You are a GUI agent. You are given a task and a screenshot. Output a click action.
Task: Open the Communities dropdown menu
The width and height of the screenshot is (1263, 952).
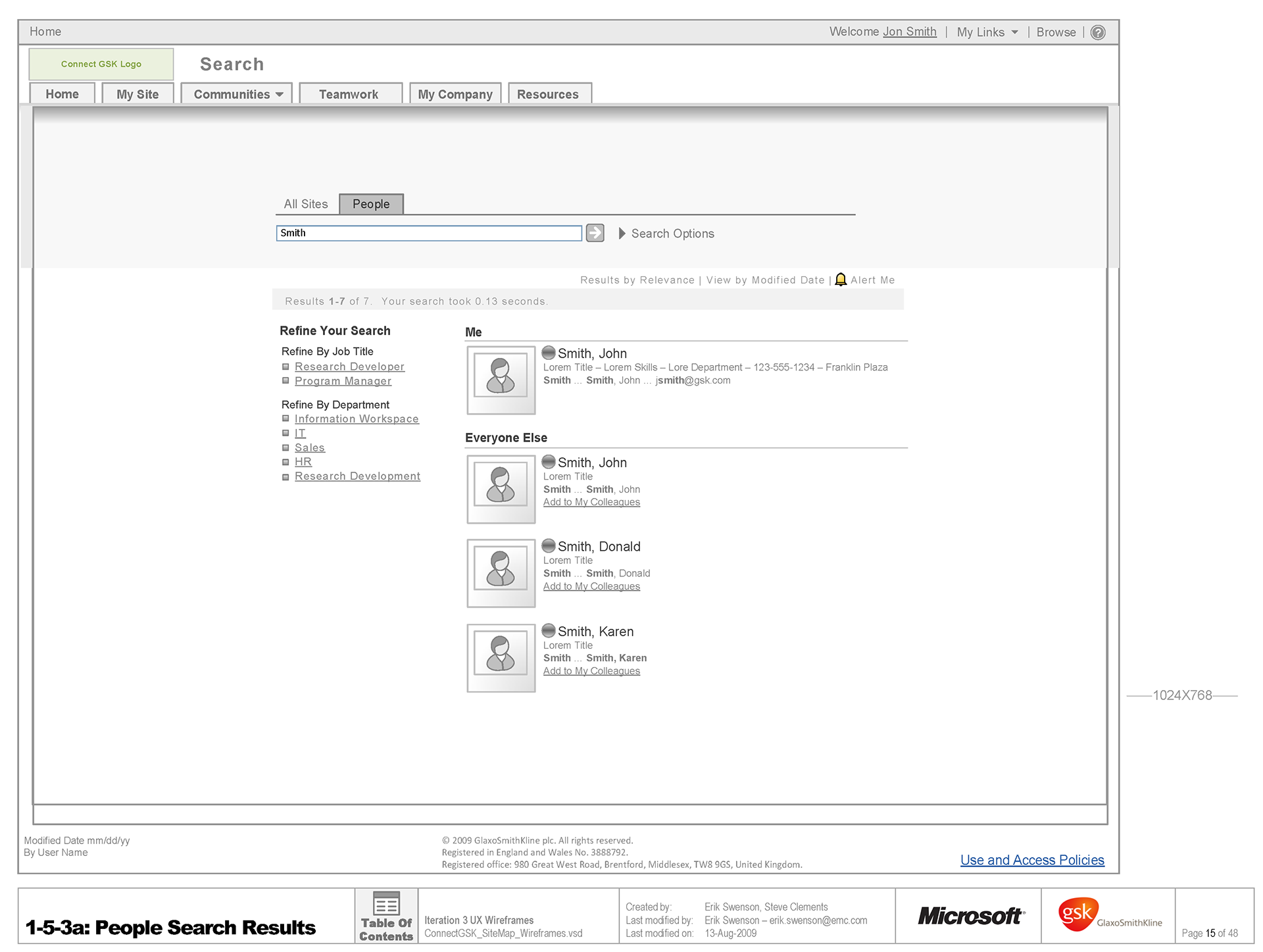pyautogui.click(x=237, y=94)
